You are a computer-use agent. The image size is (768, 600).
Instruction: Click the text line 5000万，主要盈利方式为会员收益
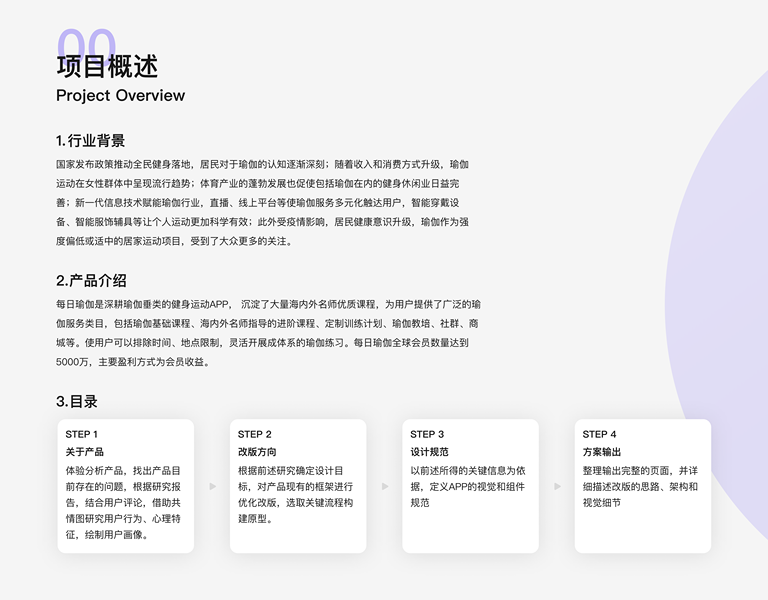[x=133, y=362]
